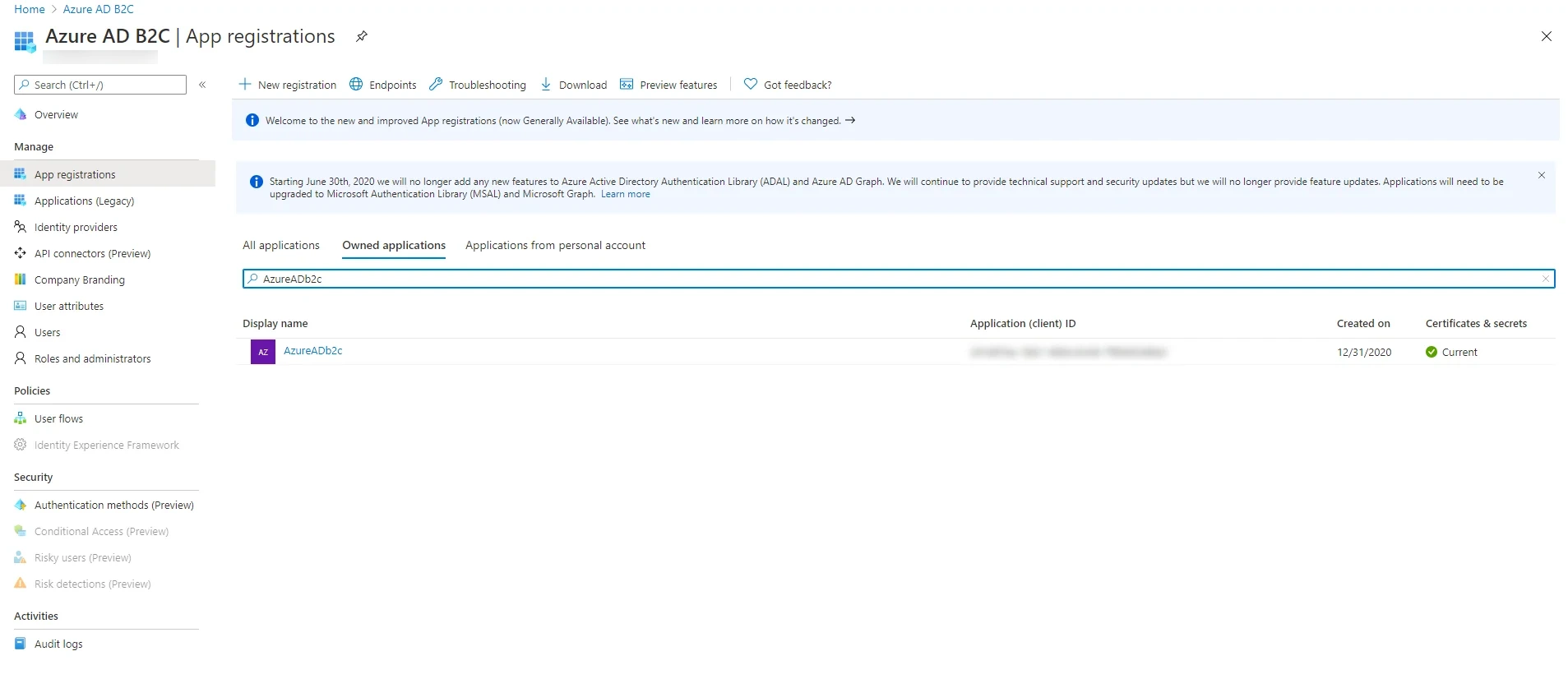Click the Download arrow icon
This screenshot has height=688, width=1568.
pyautogui.click(x=546, y=85)
